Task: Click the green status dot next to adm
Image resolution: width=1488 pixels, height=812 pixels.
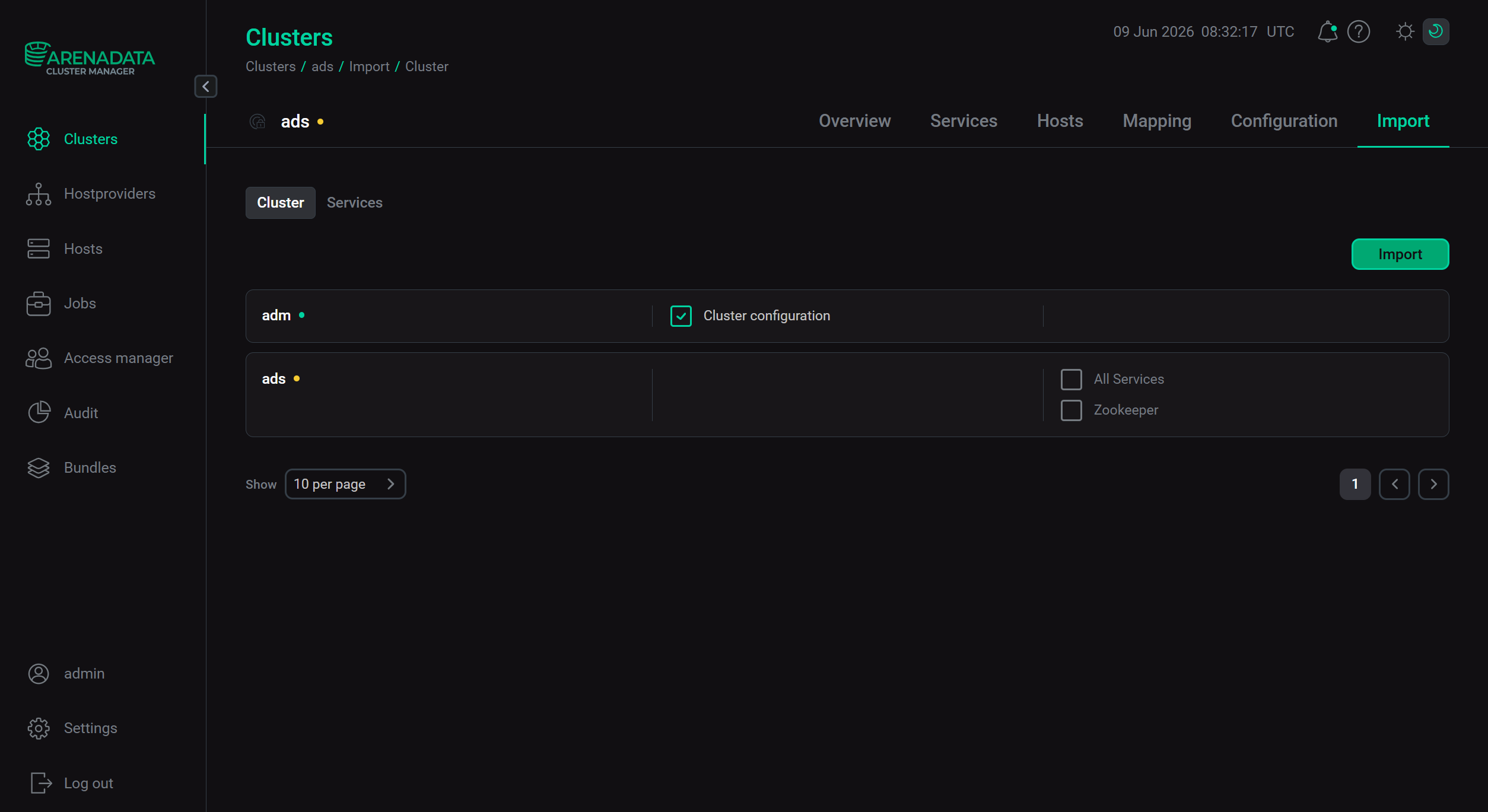Action: (x=302, y=316)
